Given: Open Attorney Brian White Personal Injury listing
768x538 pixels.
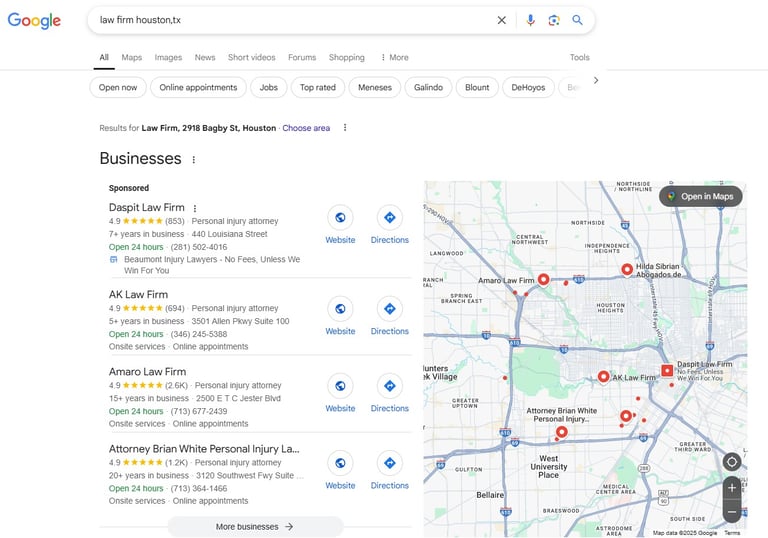Looking at the screenshot, I should pos(204,449).
